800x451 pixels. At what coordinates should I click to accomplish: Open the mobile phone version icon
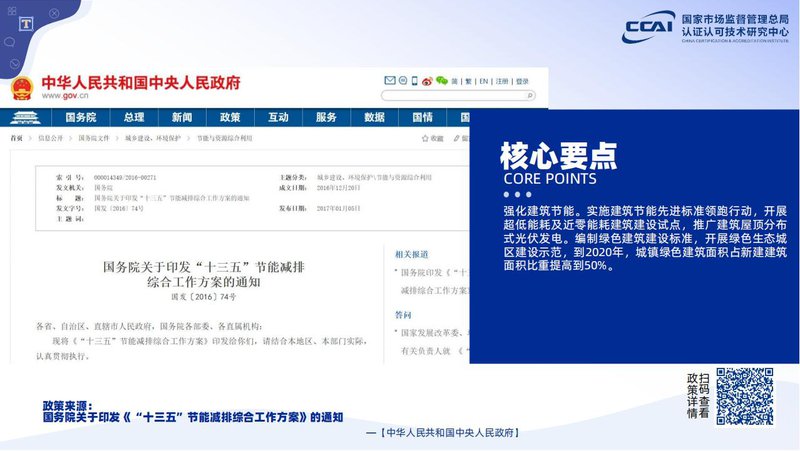coord(415,81)
